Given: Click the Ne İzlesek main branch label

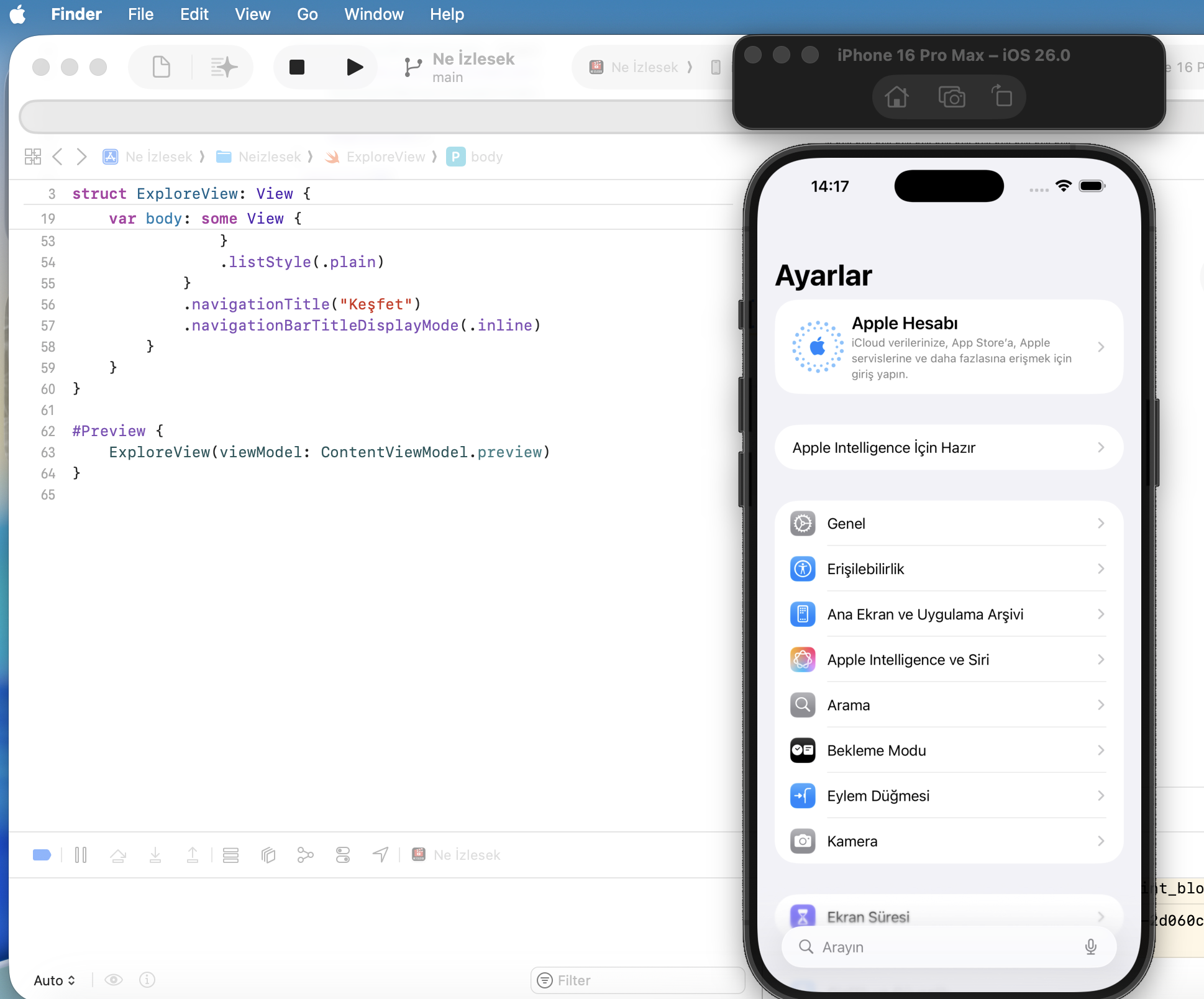Looking at the screenshot, I should (x=473, y=67).
